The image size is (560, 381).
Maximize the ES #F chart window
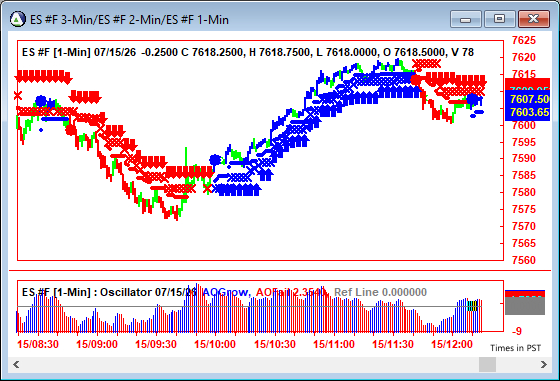[x=499, y=19]
